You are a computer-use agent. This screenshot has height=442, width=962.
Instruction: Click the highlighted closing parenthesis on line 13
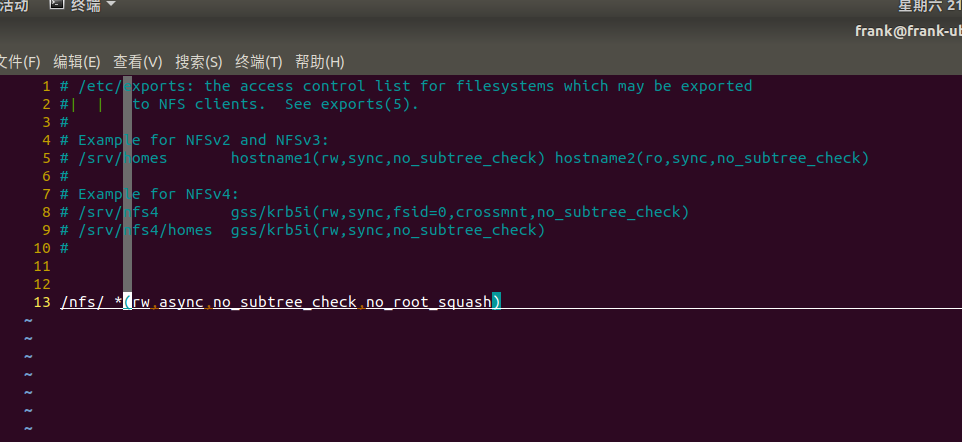pyautogui.click(x=496, y=302)
